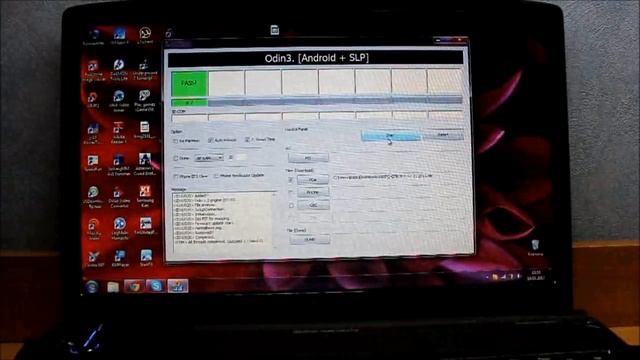Viewport: 640px width, 360px height.
Task: Enable the Dump checkbox
Action: 176,158
